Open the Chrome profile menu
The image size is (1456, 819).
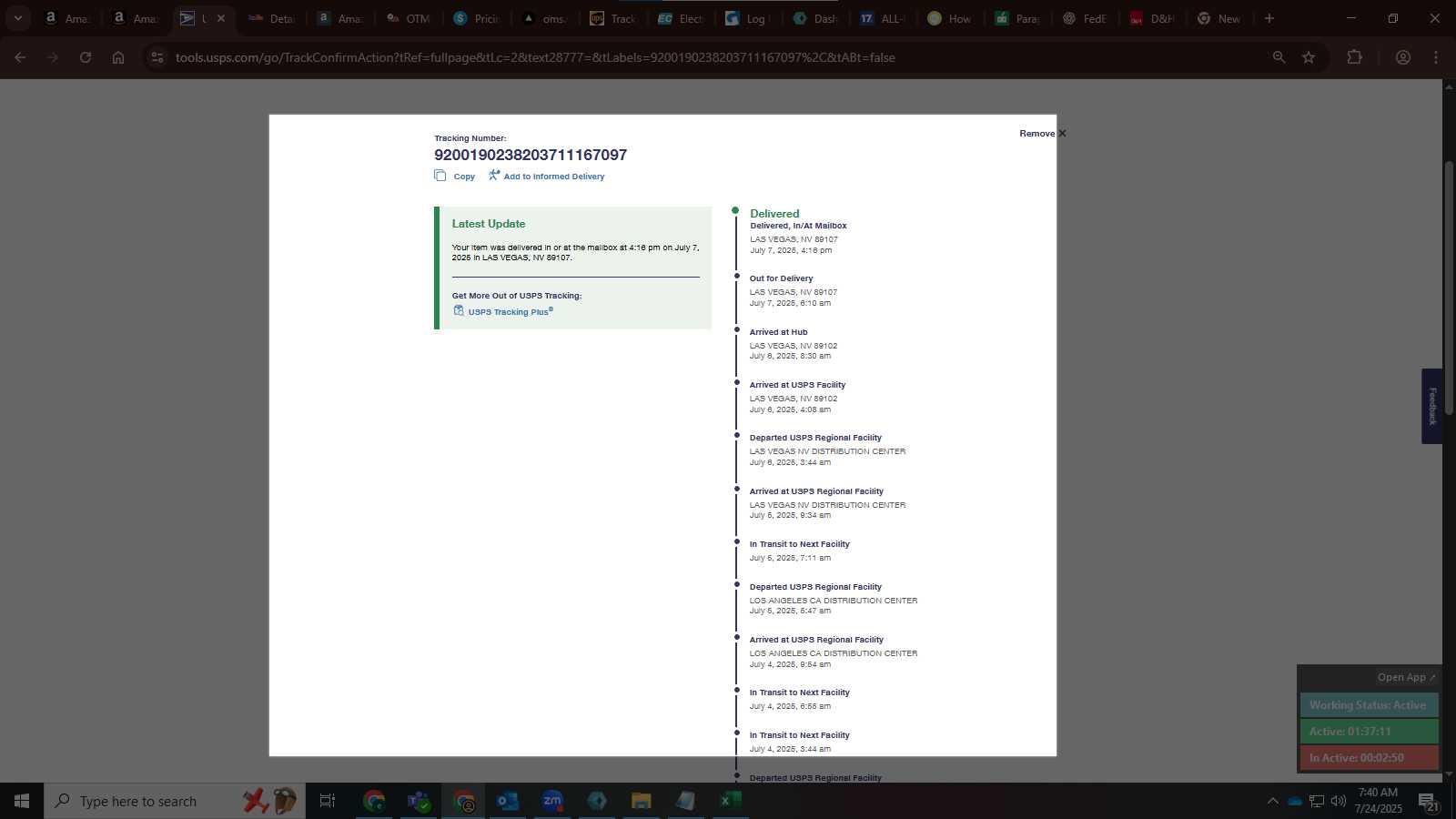click(1403, 57)
